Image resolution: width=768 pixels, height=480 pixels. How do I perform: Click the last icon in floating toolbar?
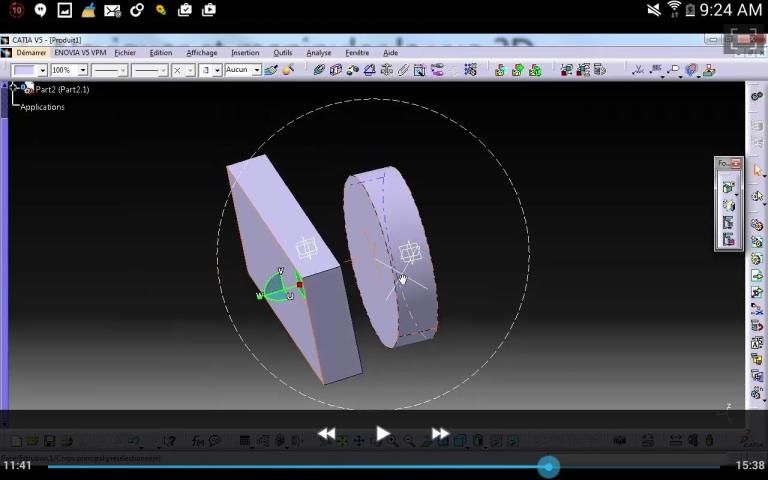728,239
